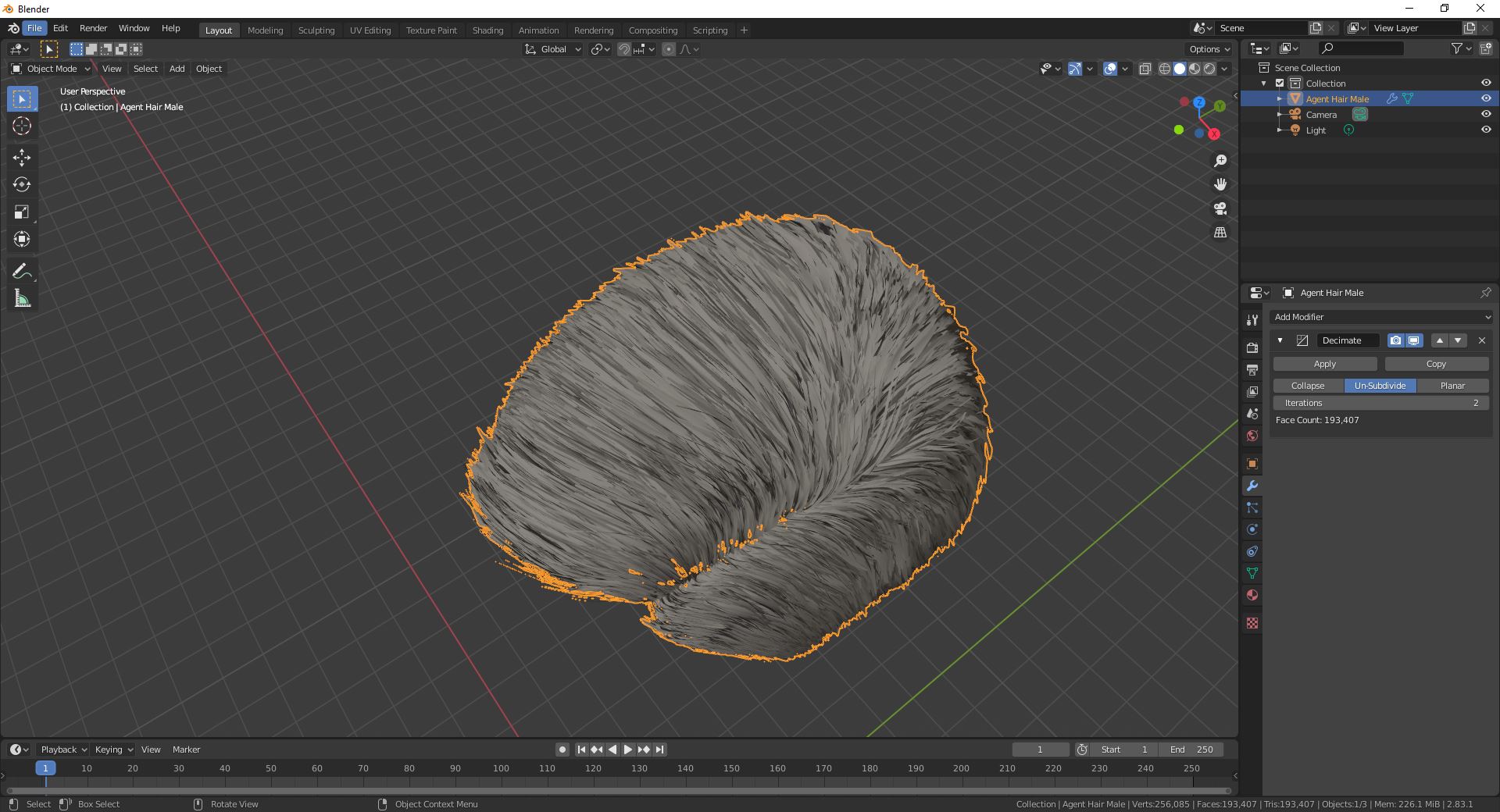Switch perspective/orthographic grid icon

pos(1220,233)
